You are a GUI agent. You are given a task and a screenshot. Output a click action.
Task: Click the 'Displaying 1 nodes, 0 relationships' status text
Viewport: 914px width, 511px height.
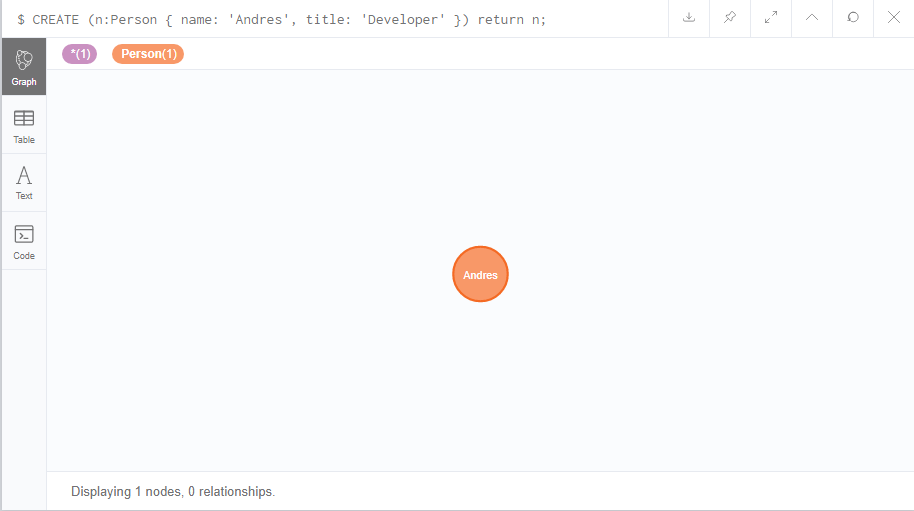point(173,492)
